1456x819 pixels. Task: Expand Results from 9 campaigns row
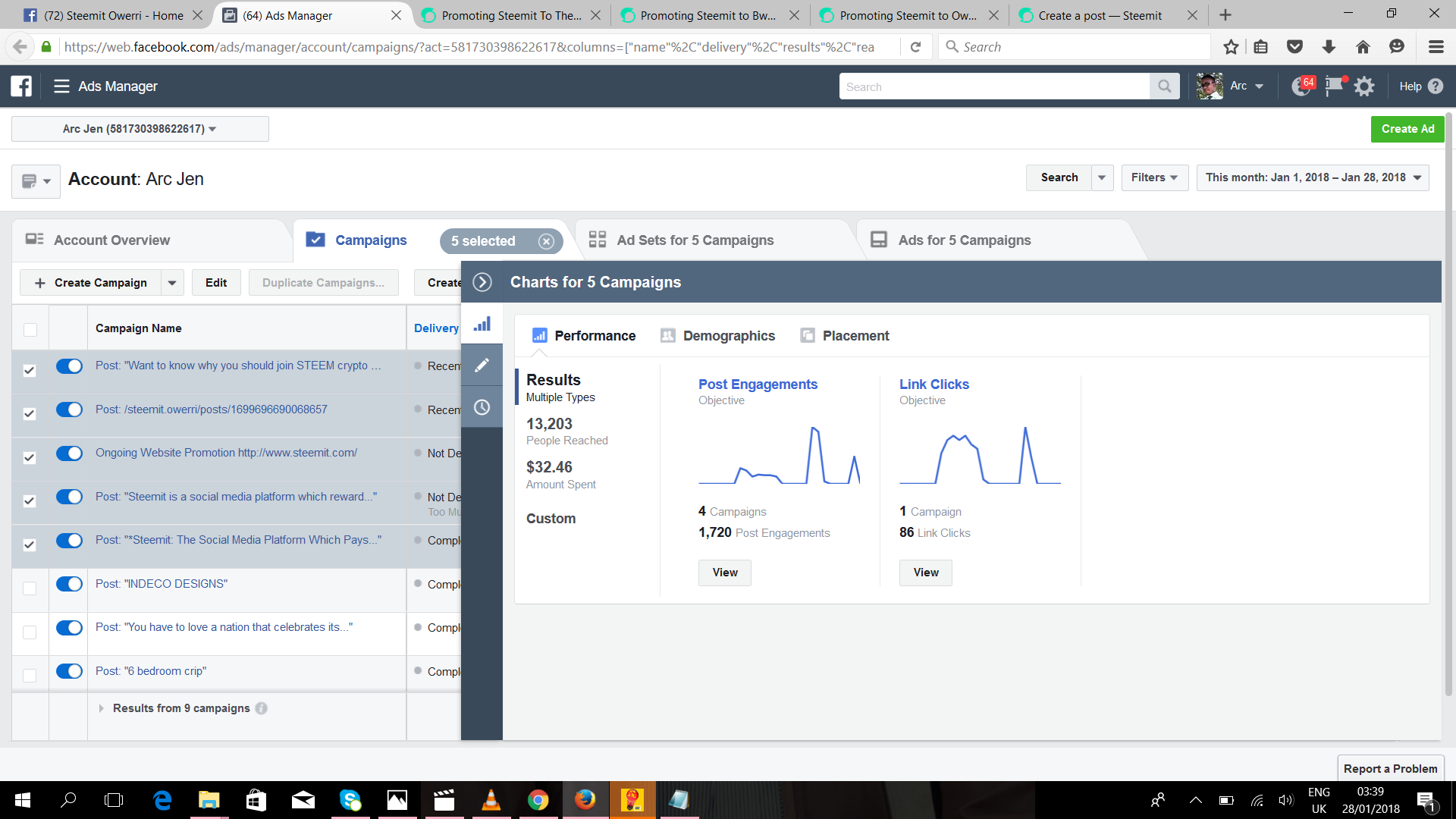pyautogui.click(x=101, y=708)
